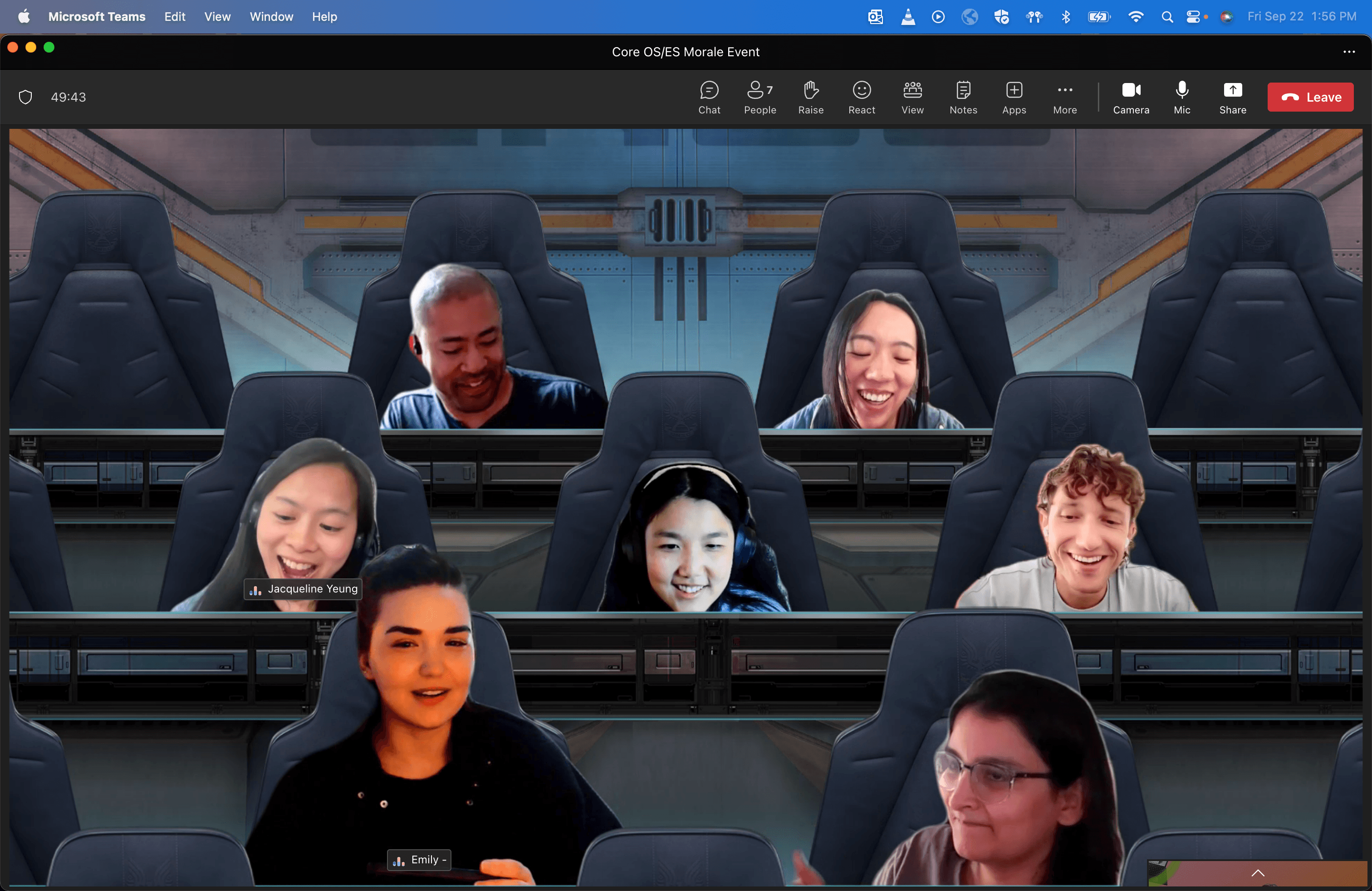This screenshot has width=1372, height=891.
Task: Open the React emoji menu
Action: (x=861, y=98)
